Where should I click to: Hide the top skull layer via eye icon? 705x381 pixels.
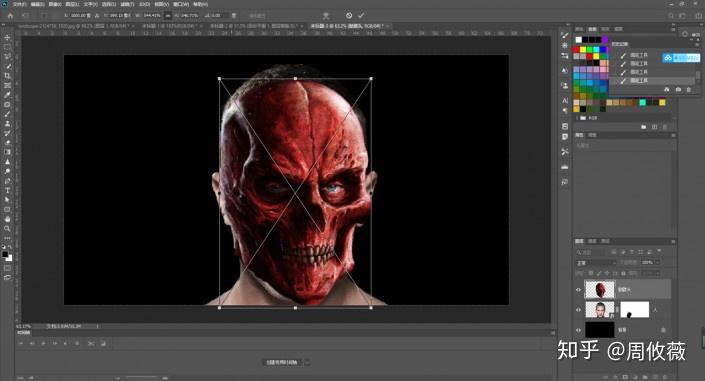pos(578,290)
